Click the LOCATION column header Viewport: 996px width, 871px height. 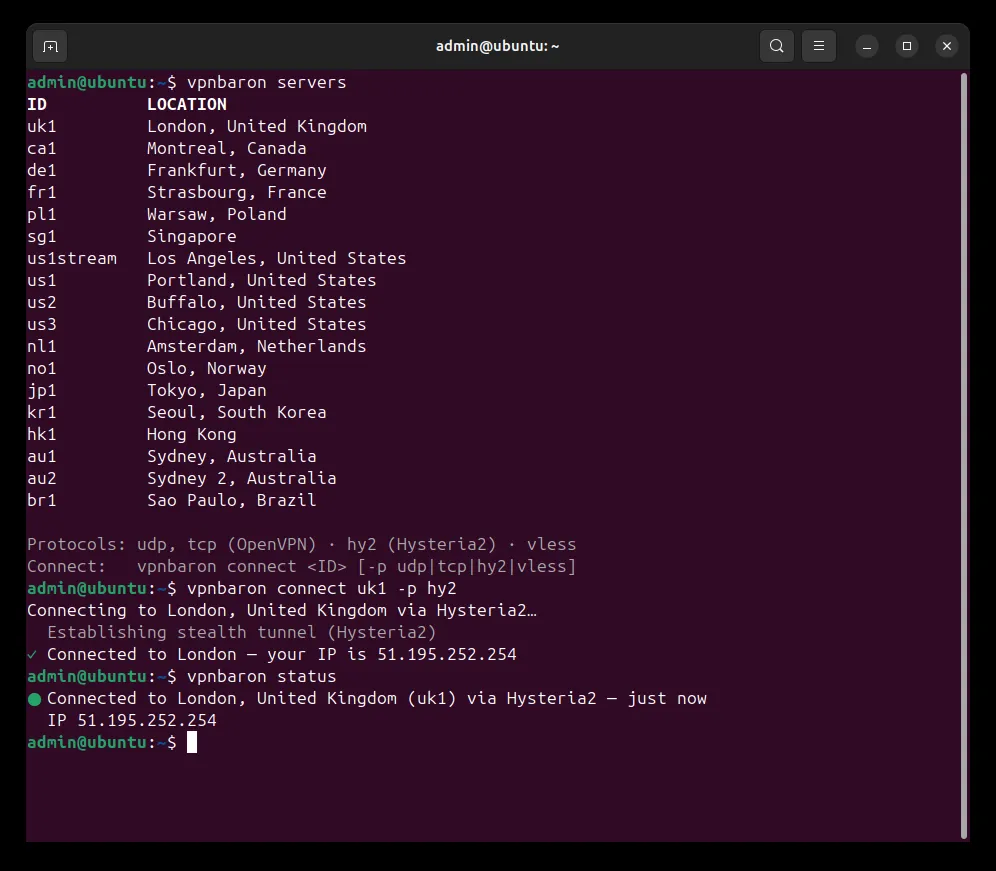click(187, 104)
